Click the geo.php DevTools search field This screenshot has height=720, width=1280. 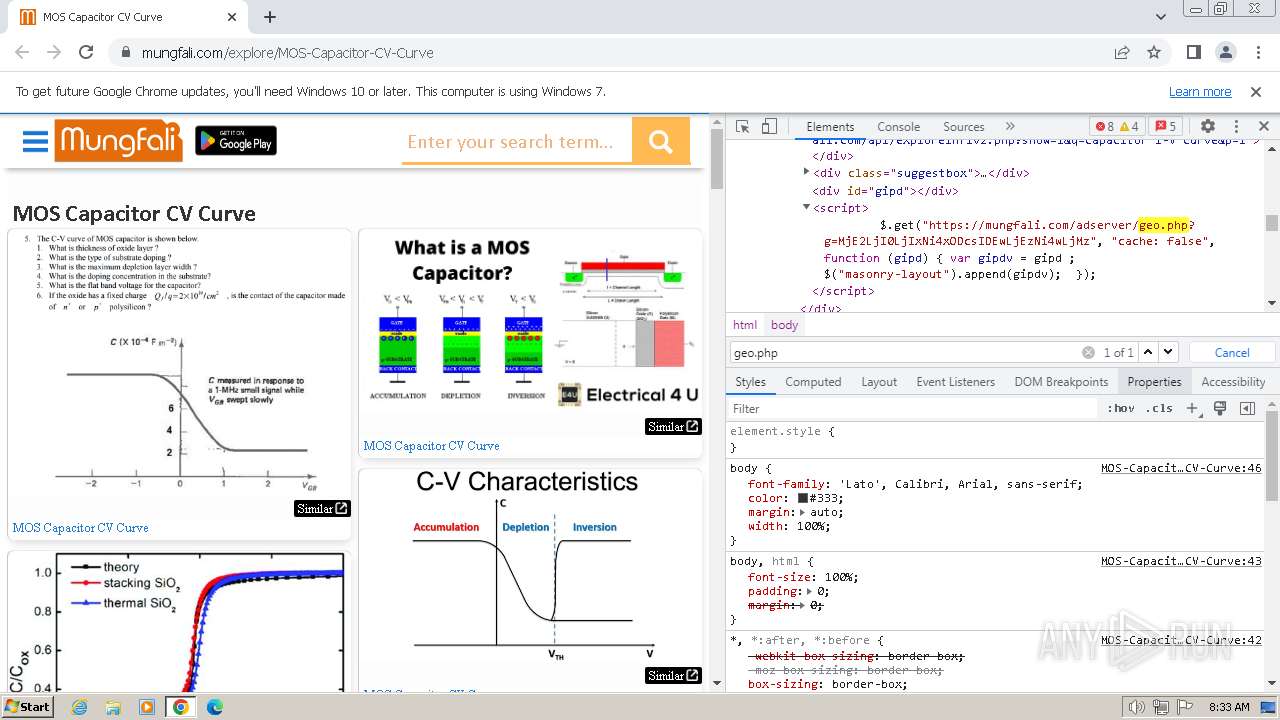click(905, 352)
